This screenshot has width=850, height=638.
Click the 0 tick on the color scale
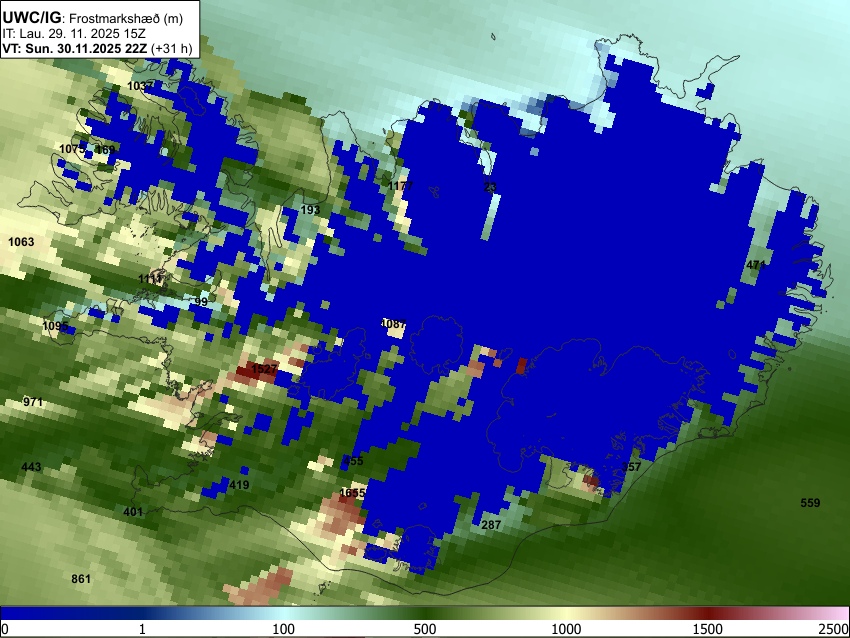(5, 629)
